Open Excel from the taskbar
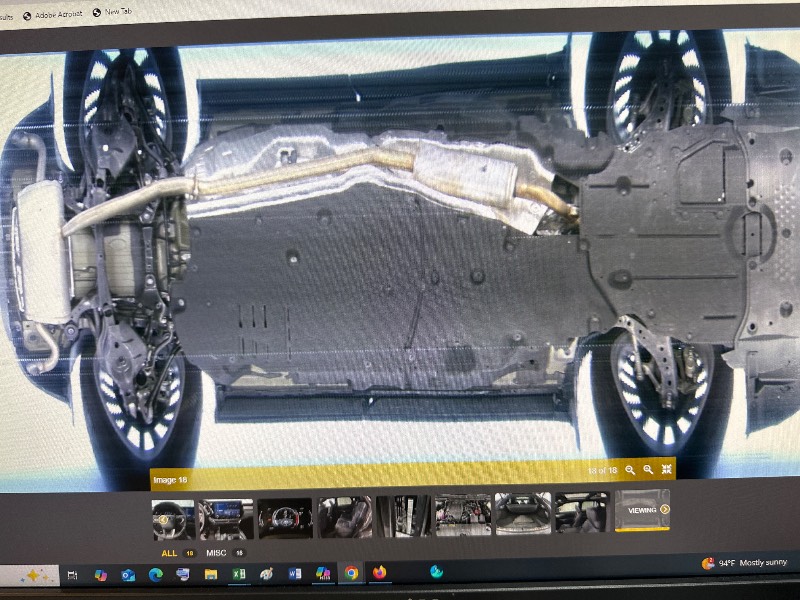Viewport: 800px width, 600px height. click(238, 574)
